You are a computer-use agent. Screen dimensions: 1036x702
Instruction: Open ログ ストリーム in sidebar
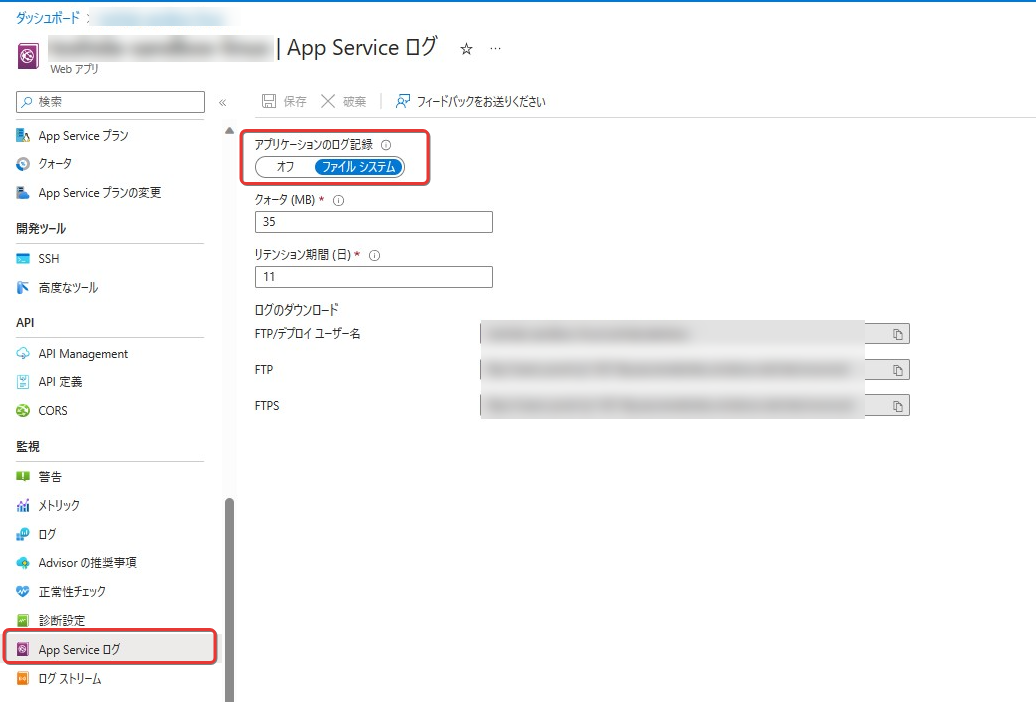tap(70, 679)
